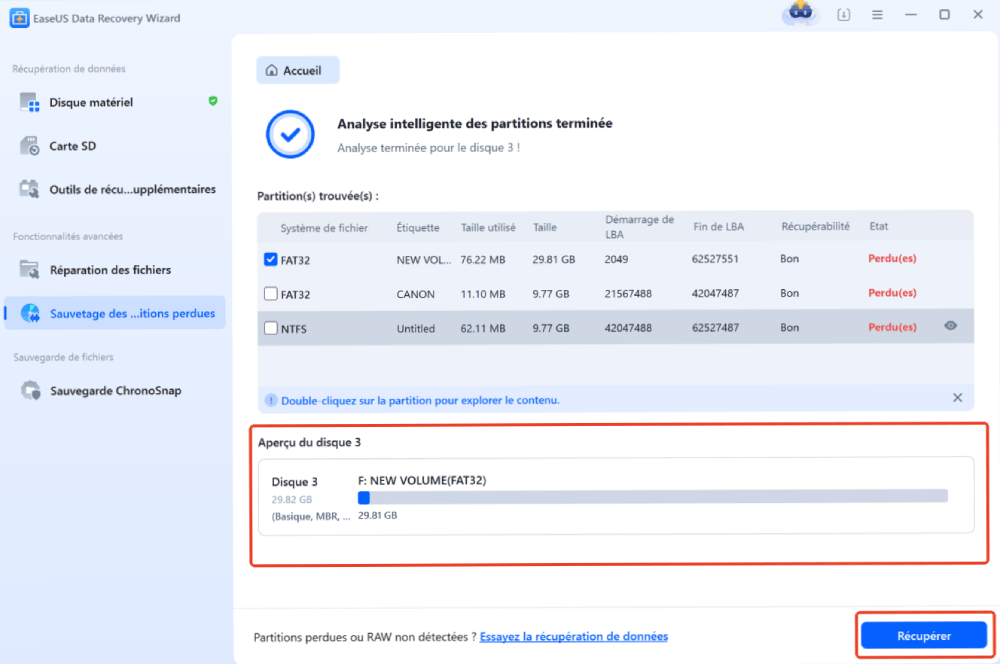Screen dimensions: 1000x664
Task: Click the Récupérer button
Action: click(x=923, y=636)
